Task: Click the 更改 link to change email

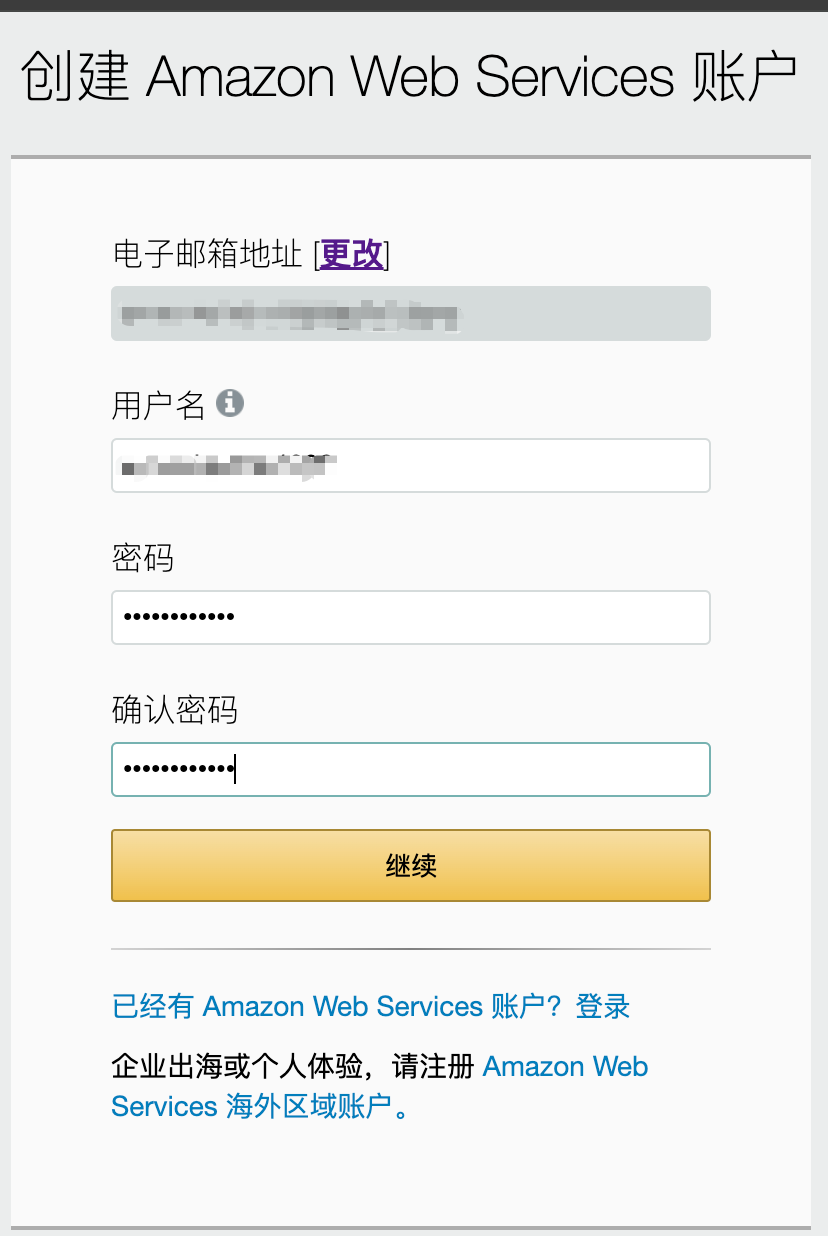Action: tap(352, 254)
